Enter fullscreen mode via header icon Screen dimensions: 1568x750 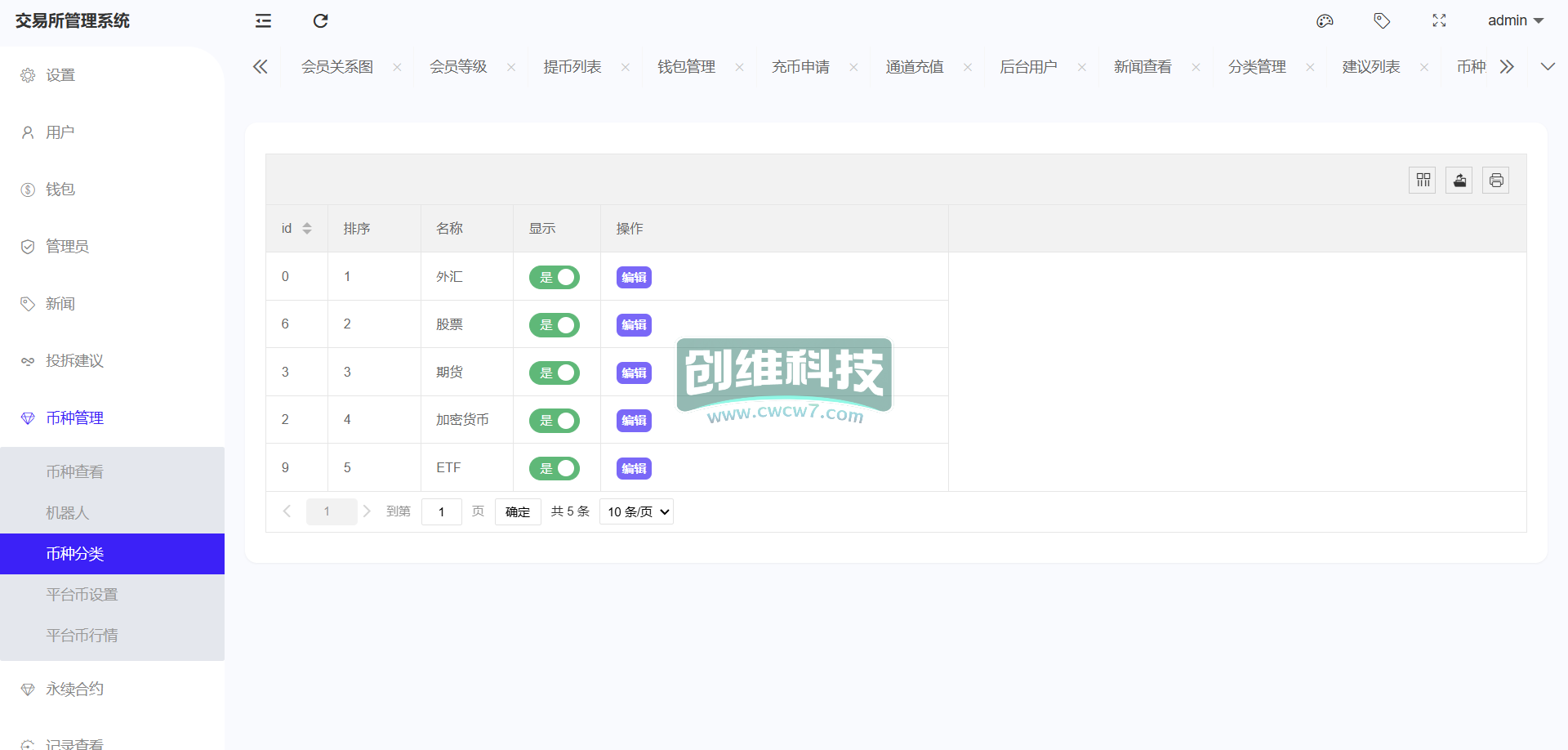1439,21
